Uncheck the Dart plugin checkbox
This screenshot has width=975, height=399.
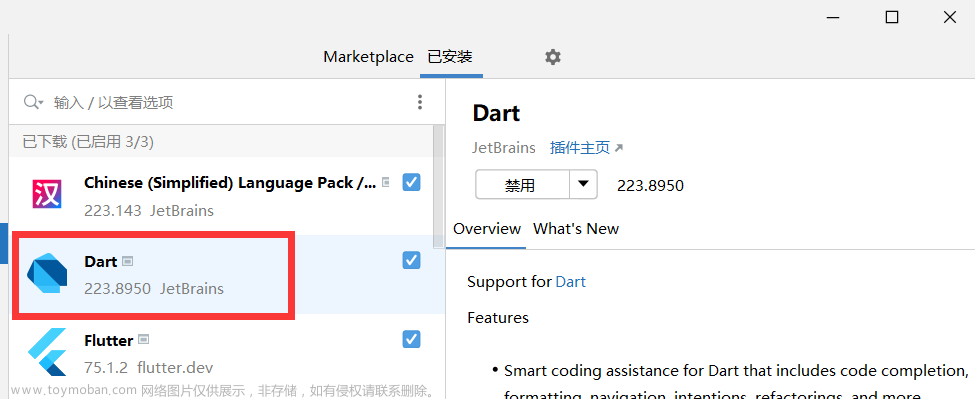(412, 260)
